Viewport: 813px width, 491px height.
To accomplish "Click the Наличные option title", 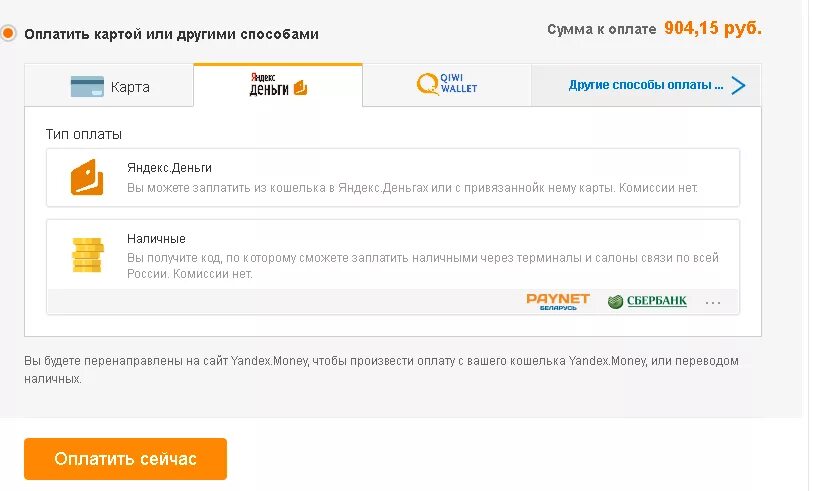I will [x=156, y=239].
